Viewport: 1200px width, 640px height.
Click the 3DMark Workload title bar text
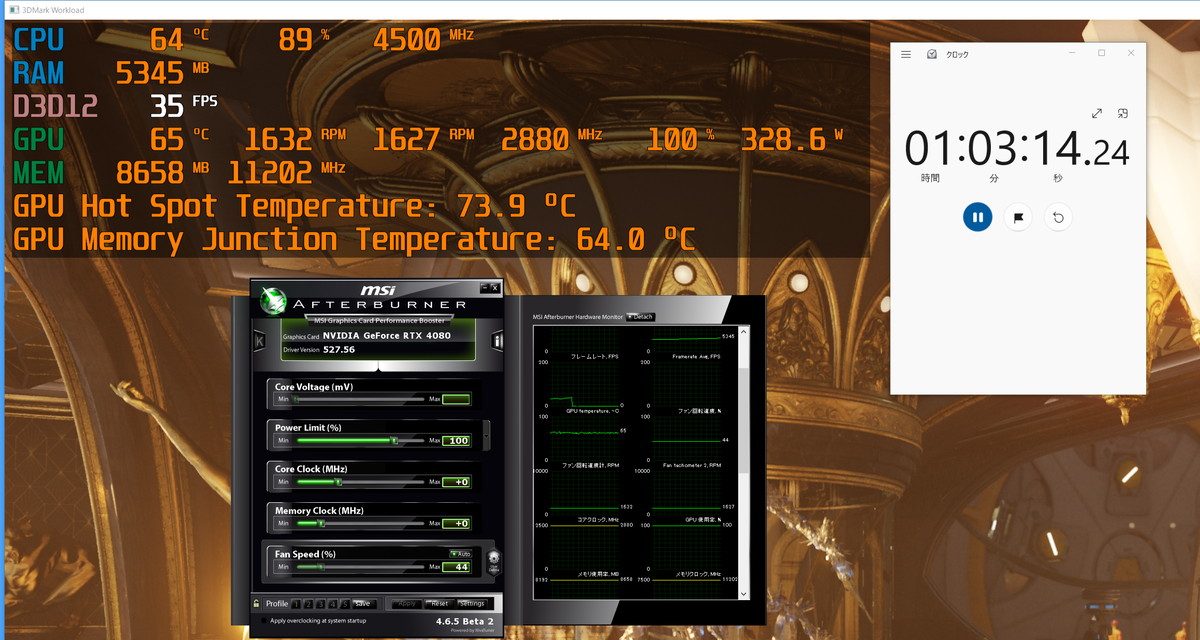pyautogui.click(x=53, y=10)
